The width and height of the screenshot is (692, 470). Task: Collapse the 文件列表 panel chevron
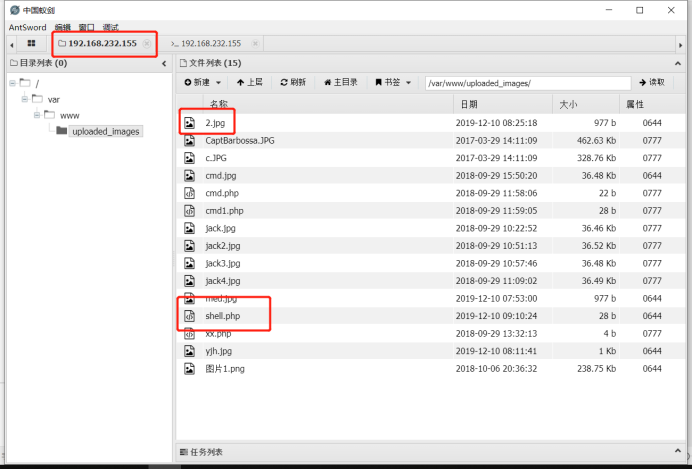677,64
